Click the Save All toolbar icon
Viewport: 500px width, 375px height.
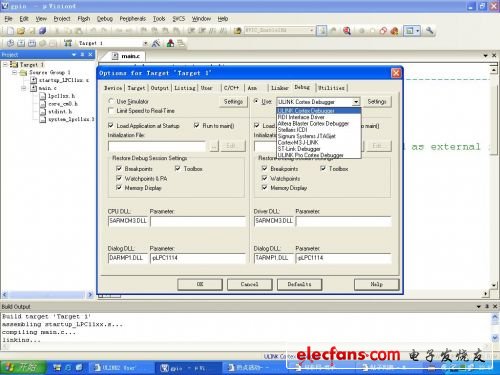(x=42, y=31)
